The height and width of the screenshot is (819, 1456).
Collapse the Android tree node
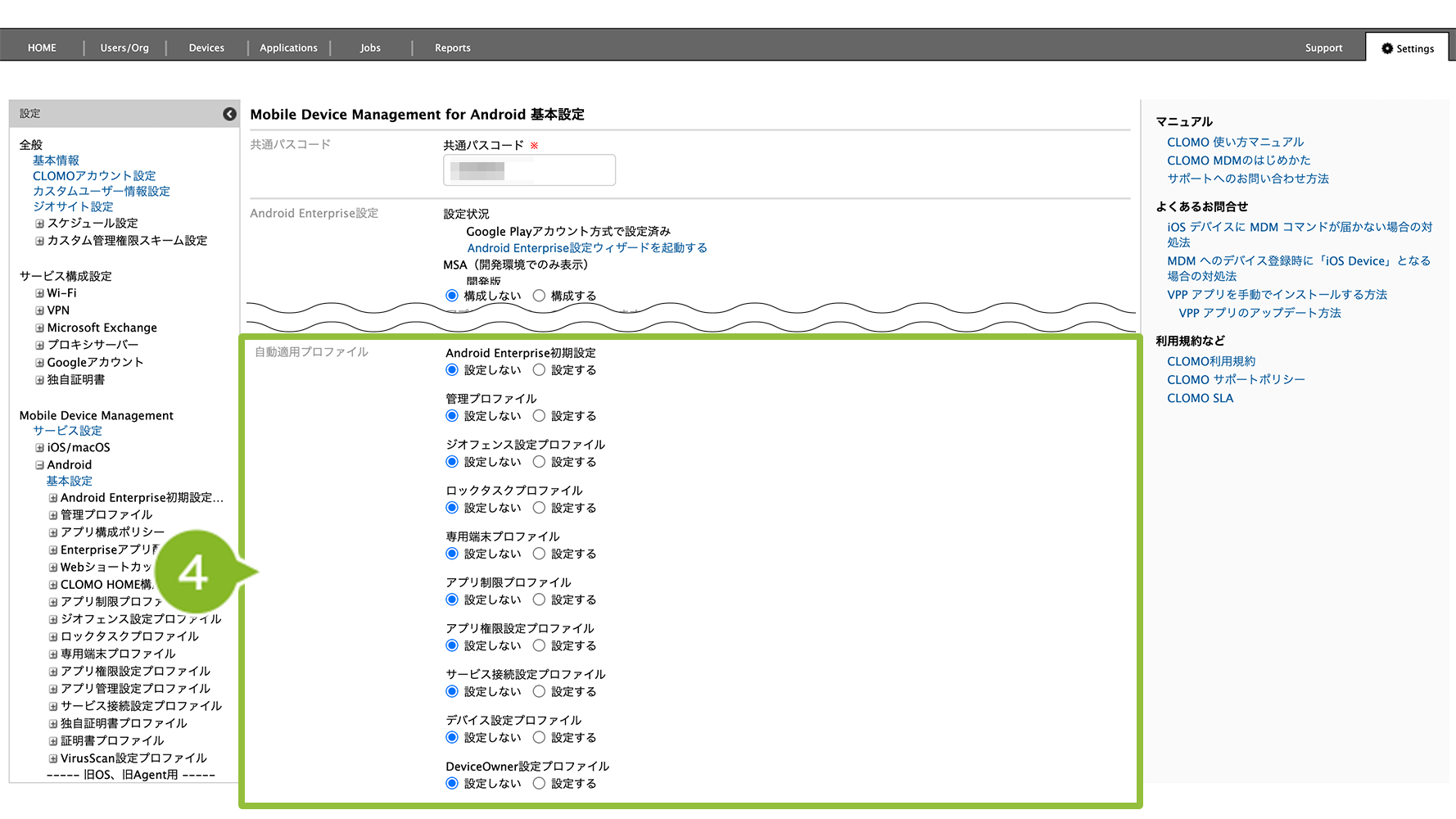(39, 465)
